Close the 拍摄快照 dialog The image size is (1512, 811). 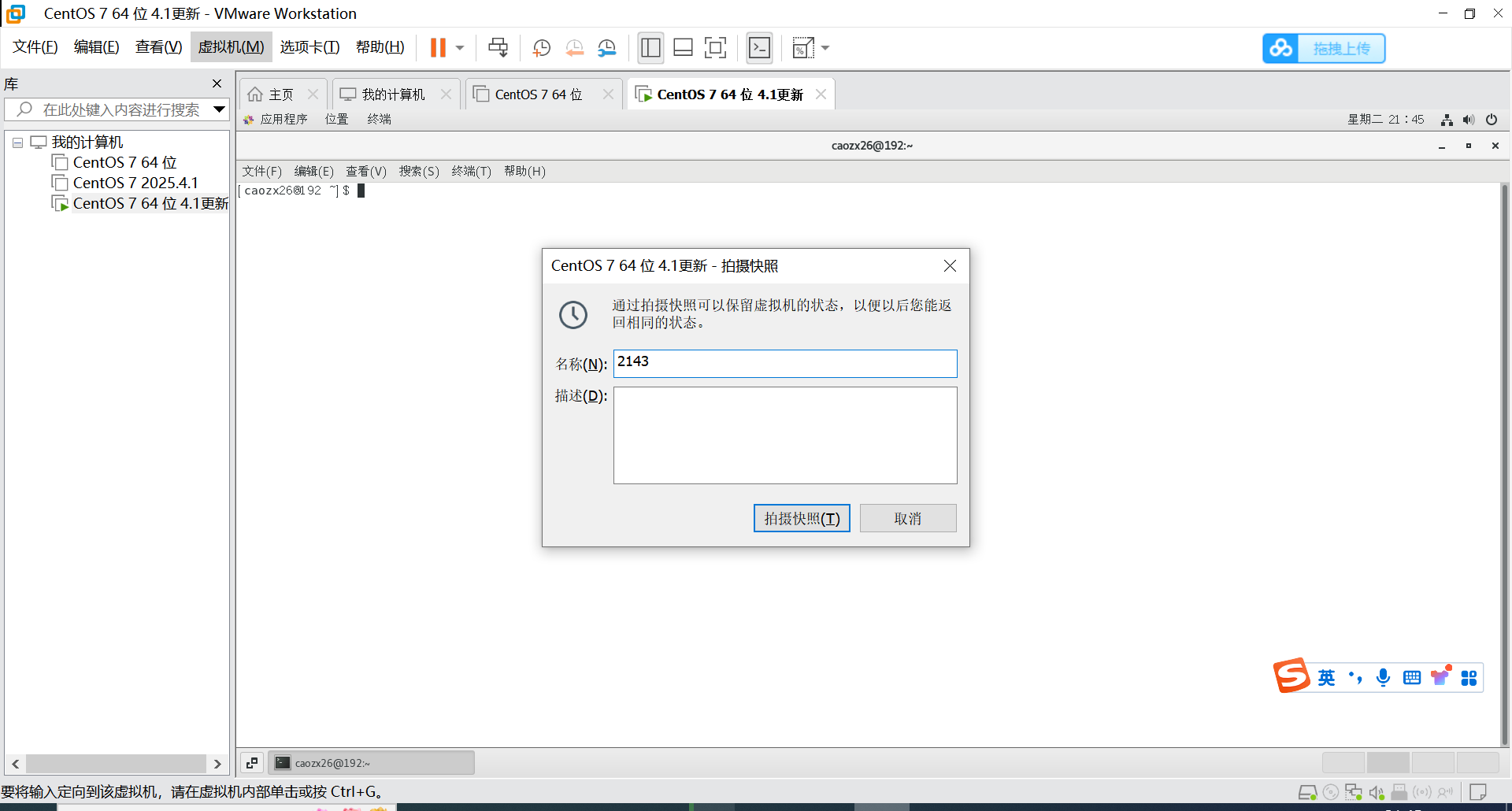pyautogui.click(x=950, y=266)
